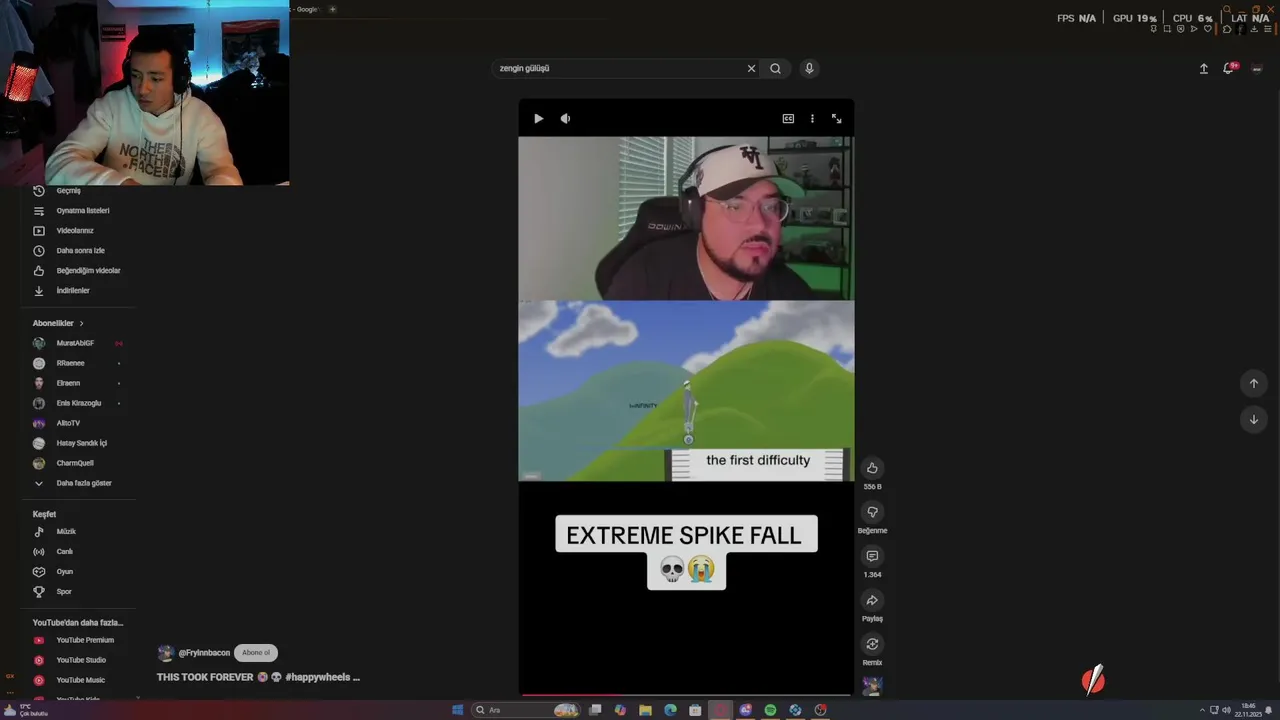Open the weather widget in the taskbar
Screen dimensions: 1280x720
pos(26,710)
